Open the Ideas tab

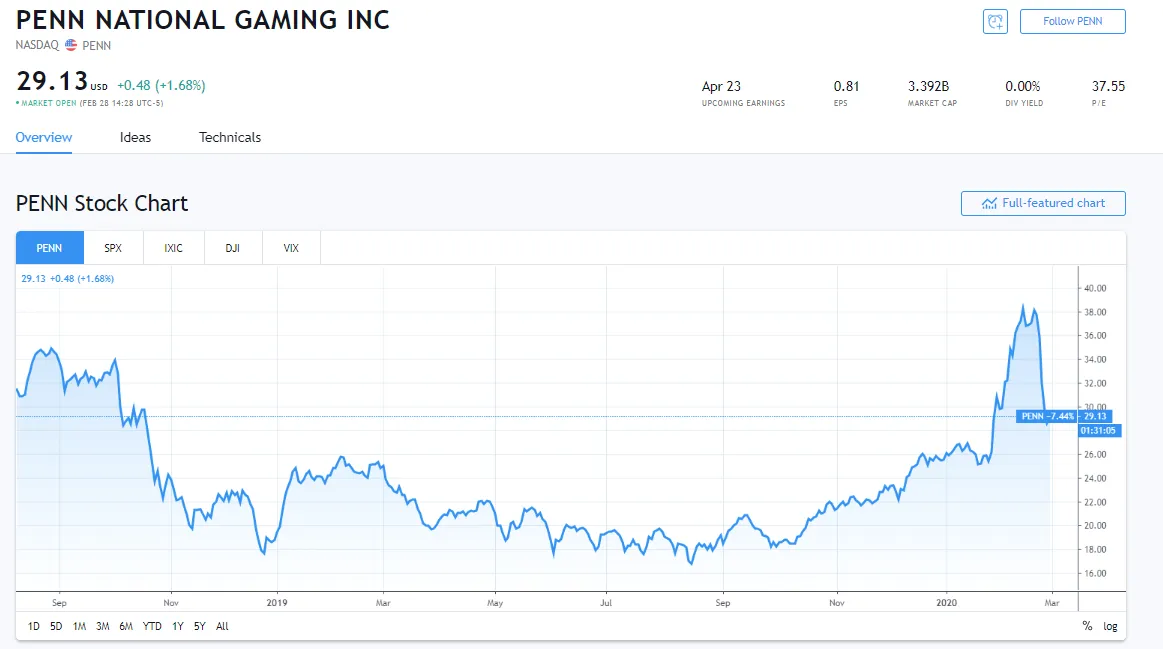(135, 137)
